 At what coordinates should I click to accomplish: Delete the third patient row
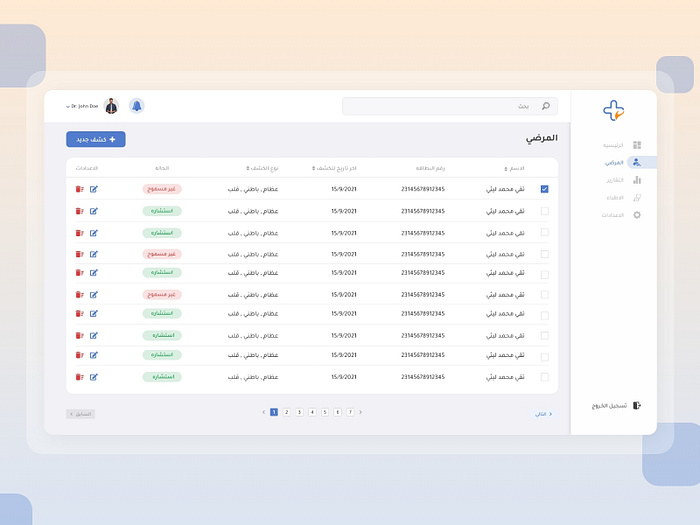(79, 233)
